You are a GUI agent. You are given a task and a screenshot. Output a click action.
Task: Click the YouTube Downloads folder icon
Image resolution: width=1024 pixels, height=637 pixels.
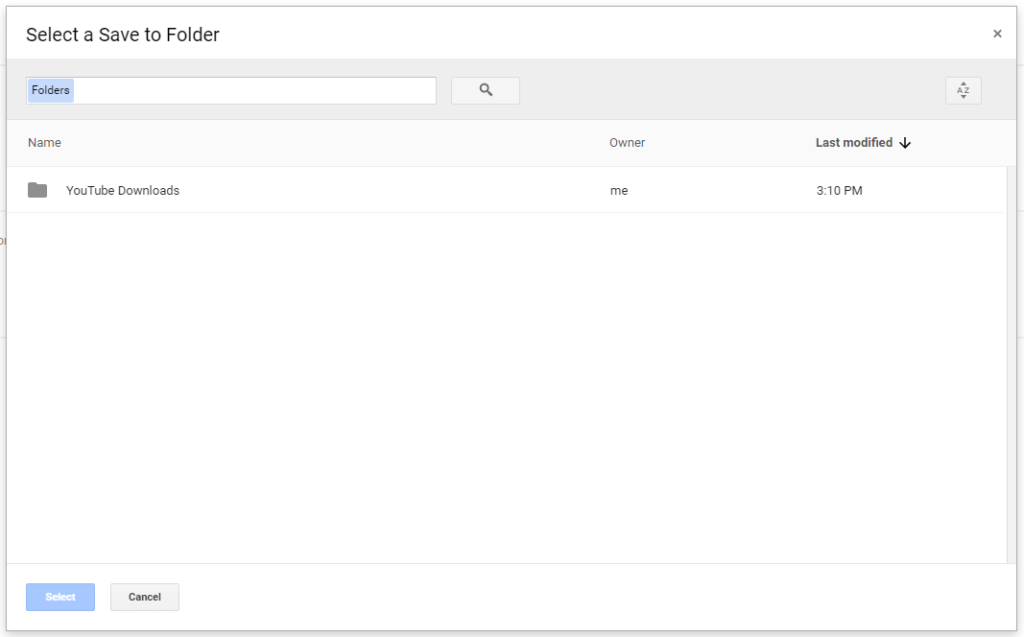37,190
